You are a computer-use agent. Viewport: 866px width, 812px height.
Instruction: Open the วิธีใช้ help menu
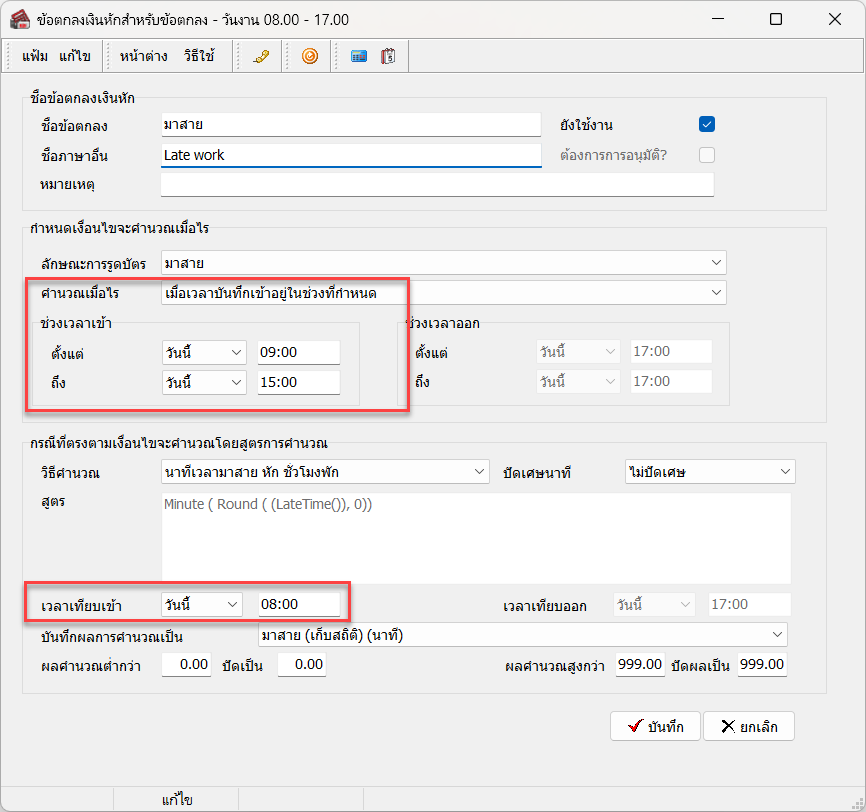199,57
